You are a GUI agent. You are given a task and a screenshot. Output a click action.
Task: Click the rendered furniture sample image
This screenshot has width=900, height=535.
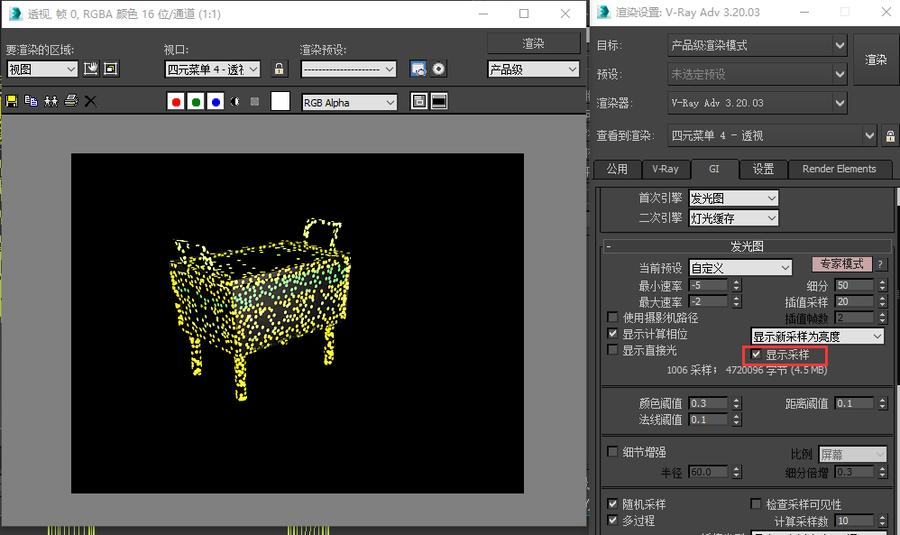click(297, 323)
